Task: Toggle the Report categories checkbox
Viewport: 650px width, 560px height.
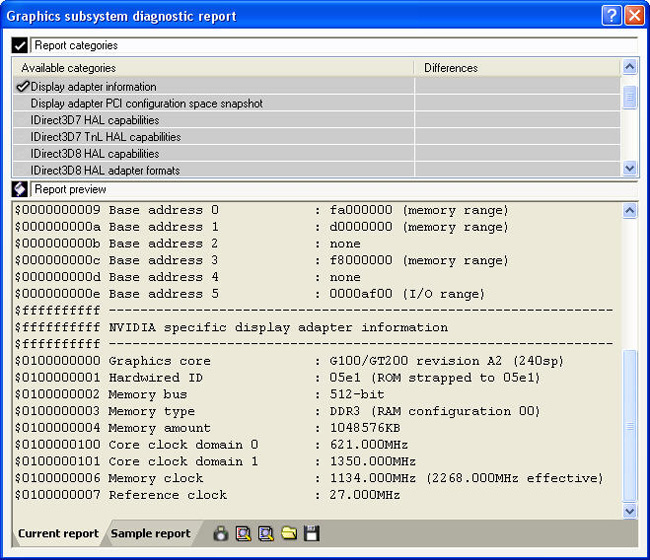Action: click(19, 45)
